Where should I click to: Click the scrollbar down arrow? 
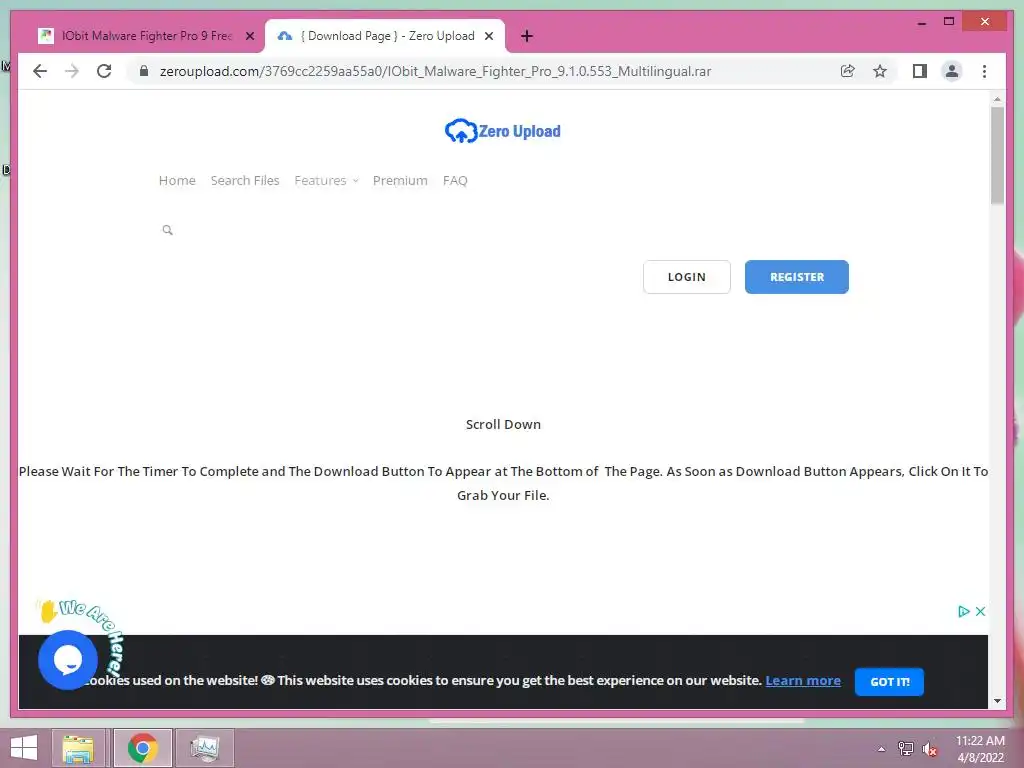coord(997,701)
